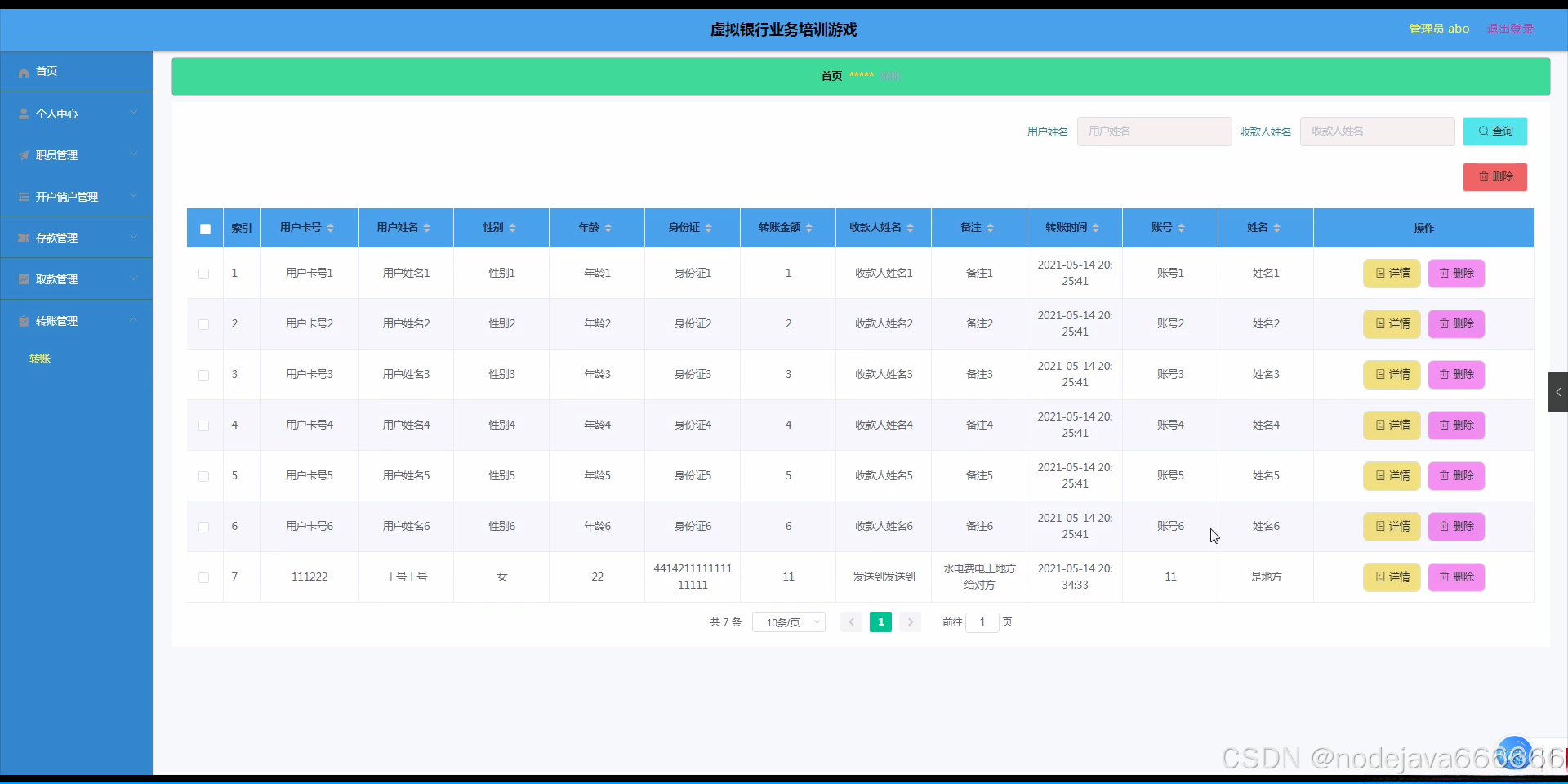1568x784 pixels.
Task: Open the 10条/页 page size dropdown
Action: 789,622
